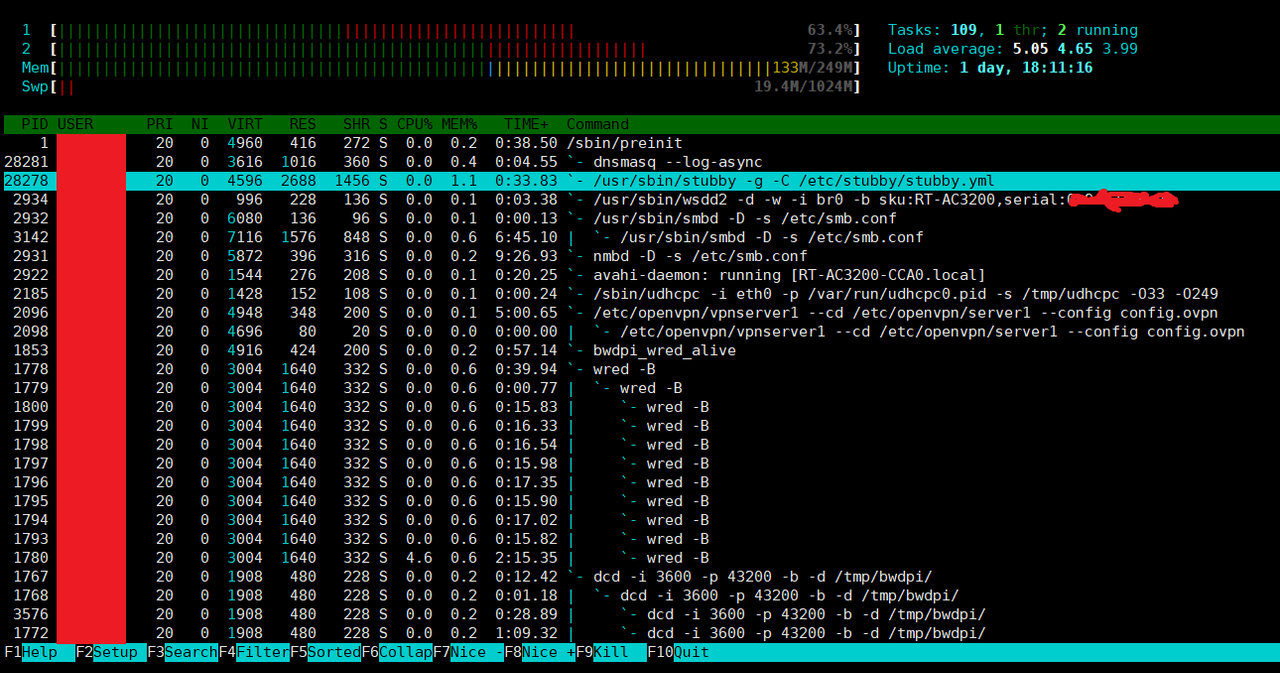This screenshot has width=1280, height=673.
Task: Select the openvpn vpnserver1 process PID 2096
Action: [x=640, y=313]
